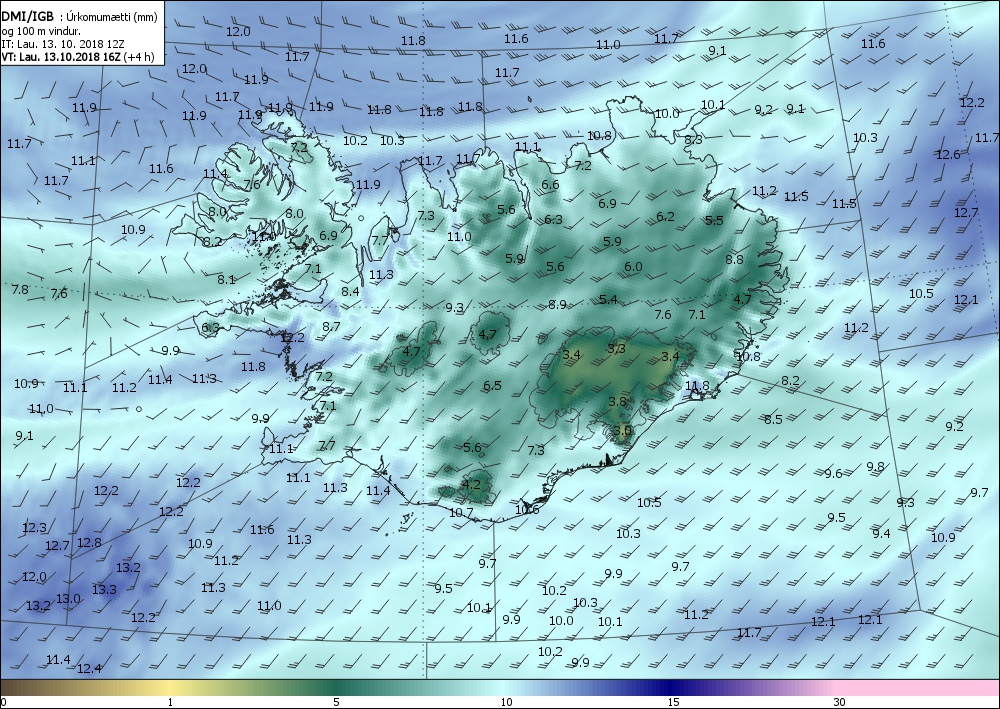Viewport: 1000px width, 709px height.
Task: Select the line "IT: Lau. 13. 10. 2018 12Z"
Action: (63, 43)
